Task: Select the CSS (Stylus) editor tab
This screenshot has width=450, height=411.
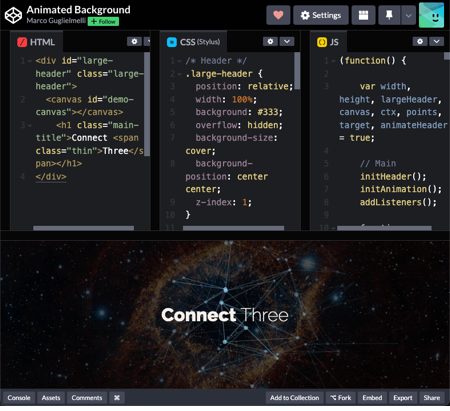Action: point(193,42)
